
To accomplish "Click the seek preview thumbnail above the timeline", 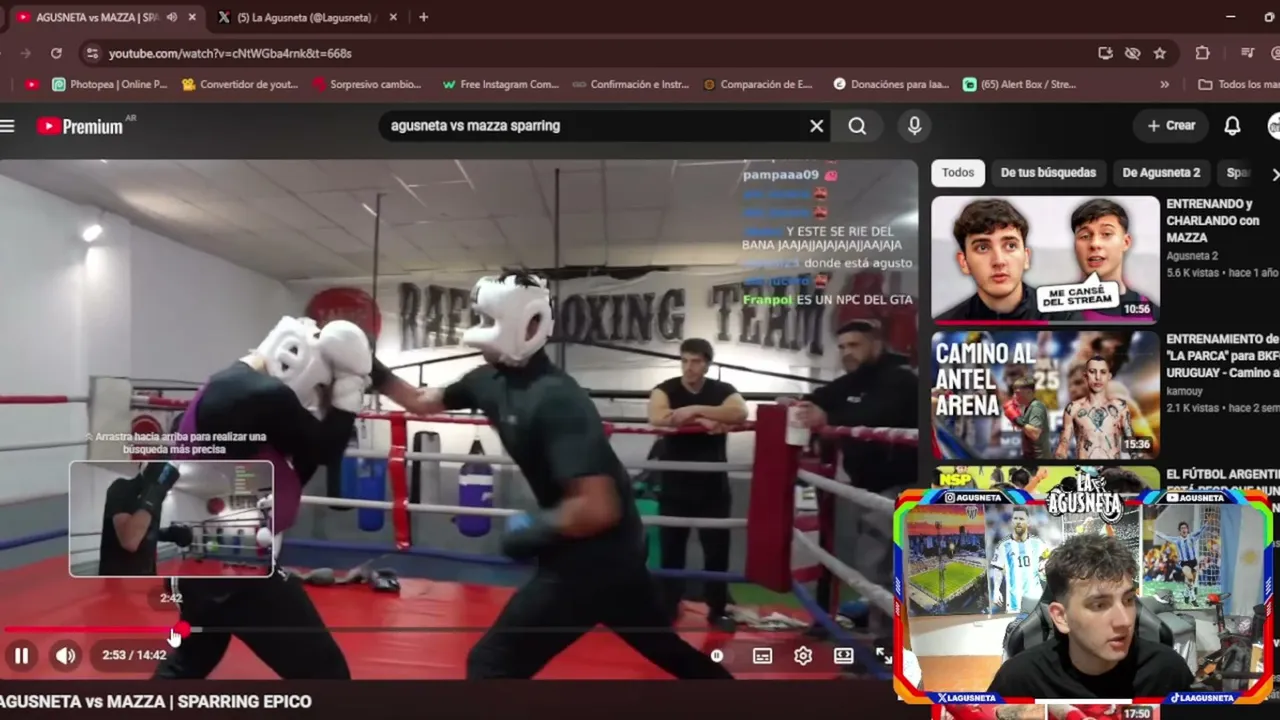I will click(171, 518).
